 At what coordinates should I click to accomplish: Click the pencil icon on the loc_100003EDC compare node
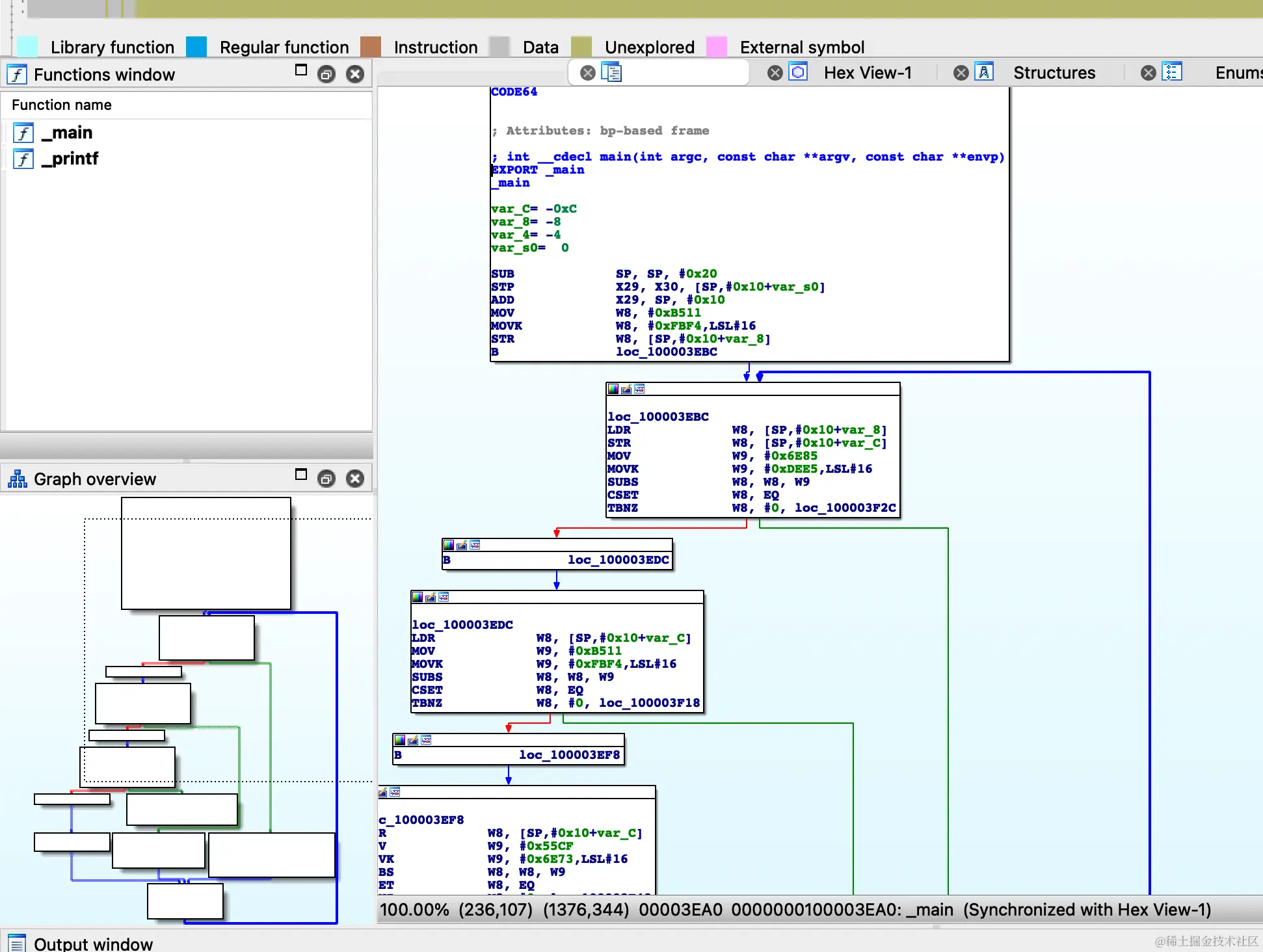tap(431, 597)
